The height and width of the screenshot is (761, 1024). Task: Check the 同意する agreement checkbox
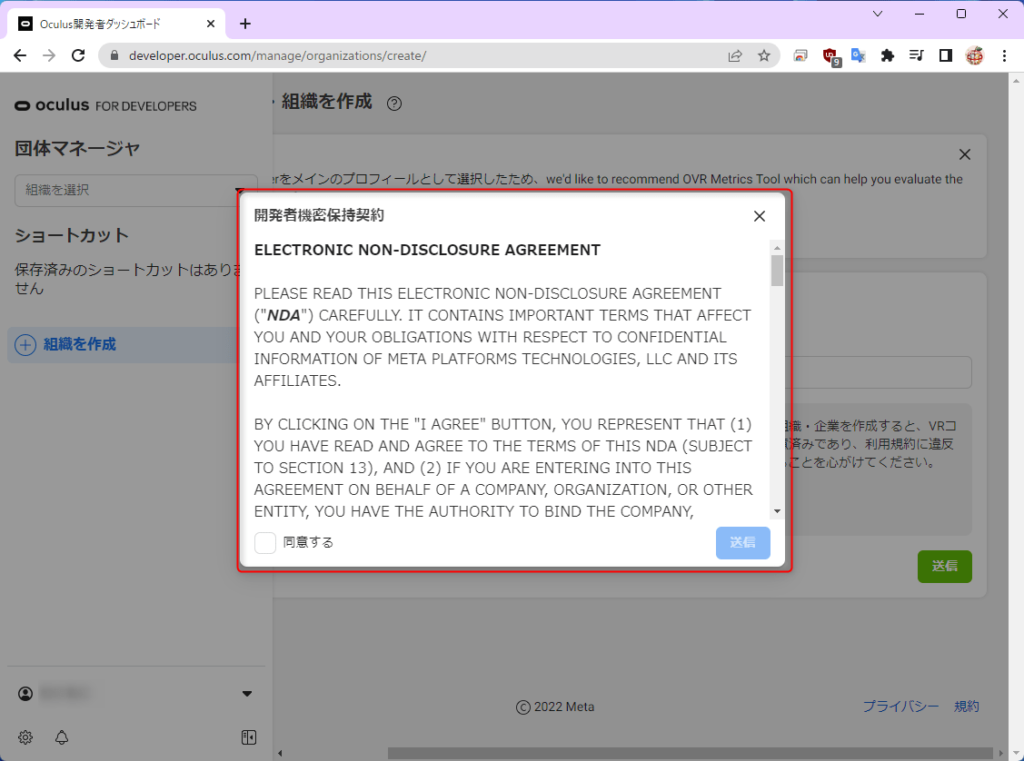coord(265,542)
